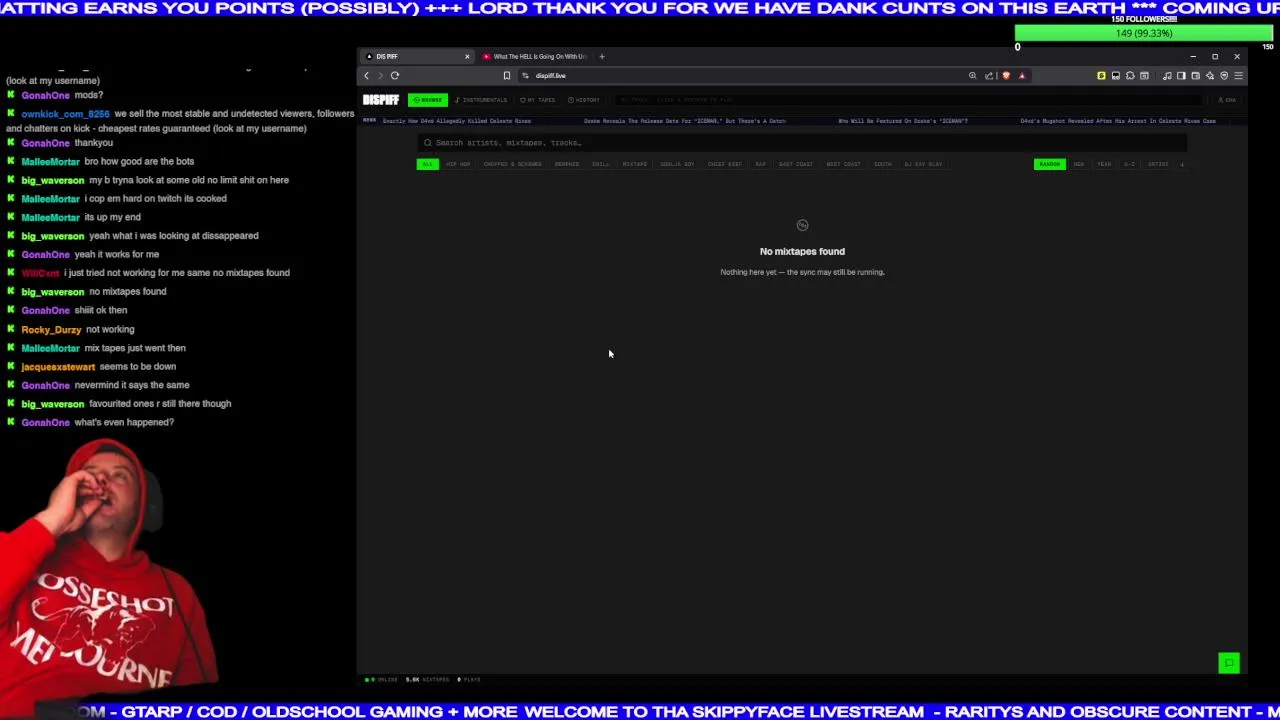Select the East Coast filter chip

pyautogui.click(x=796, y=164)
